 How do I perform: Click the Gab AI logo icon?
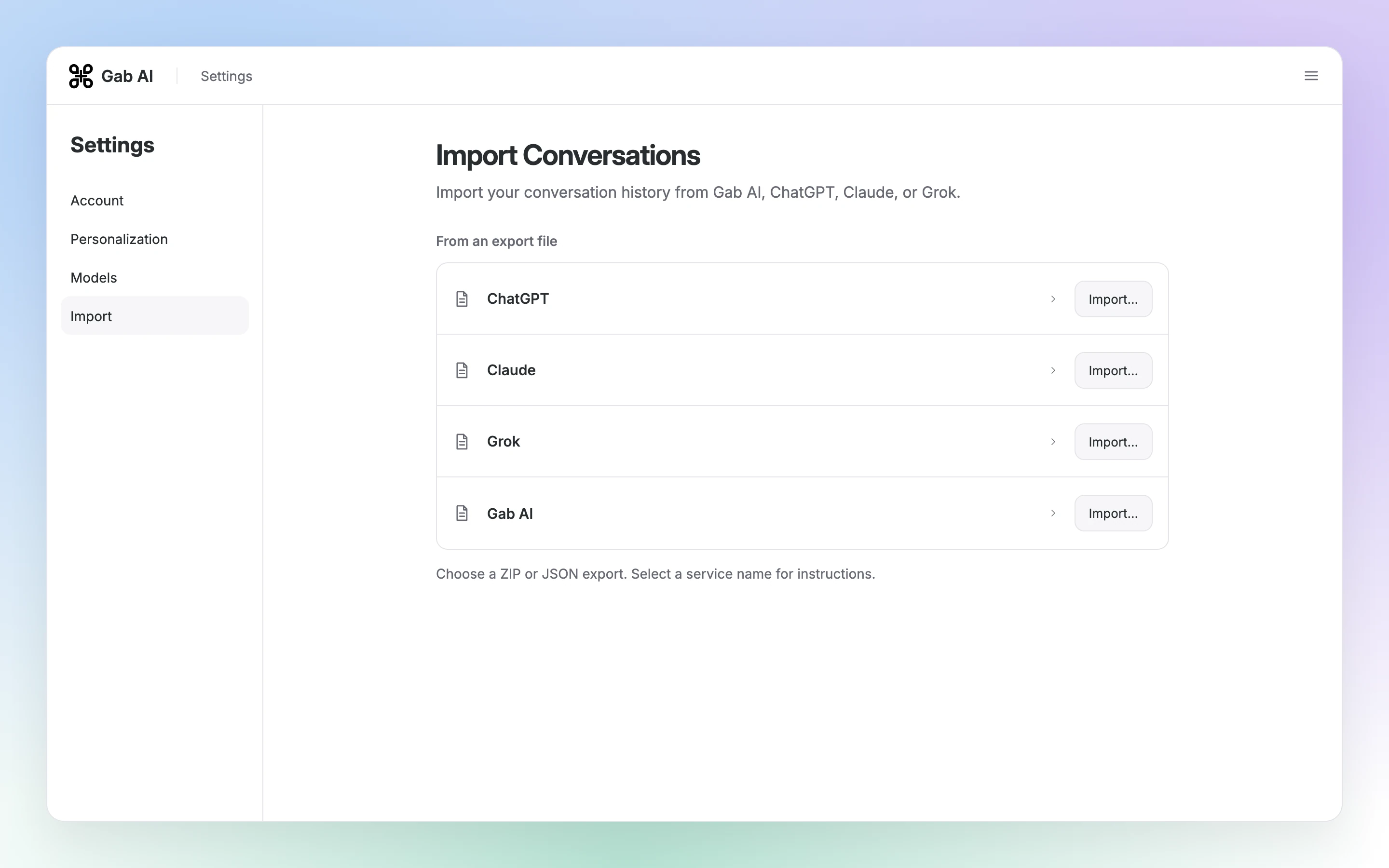tap(81, 76)
